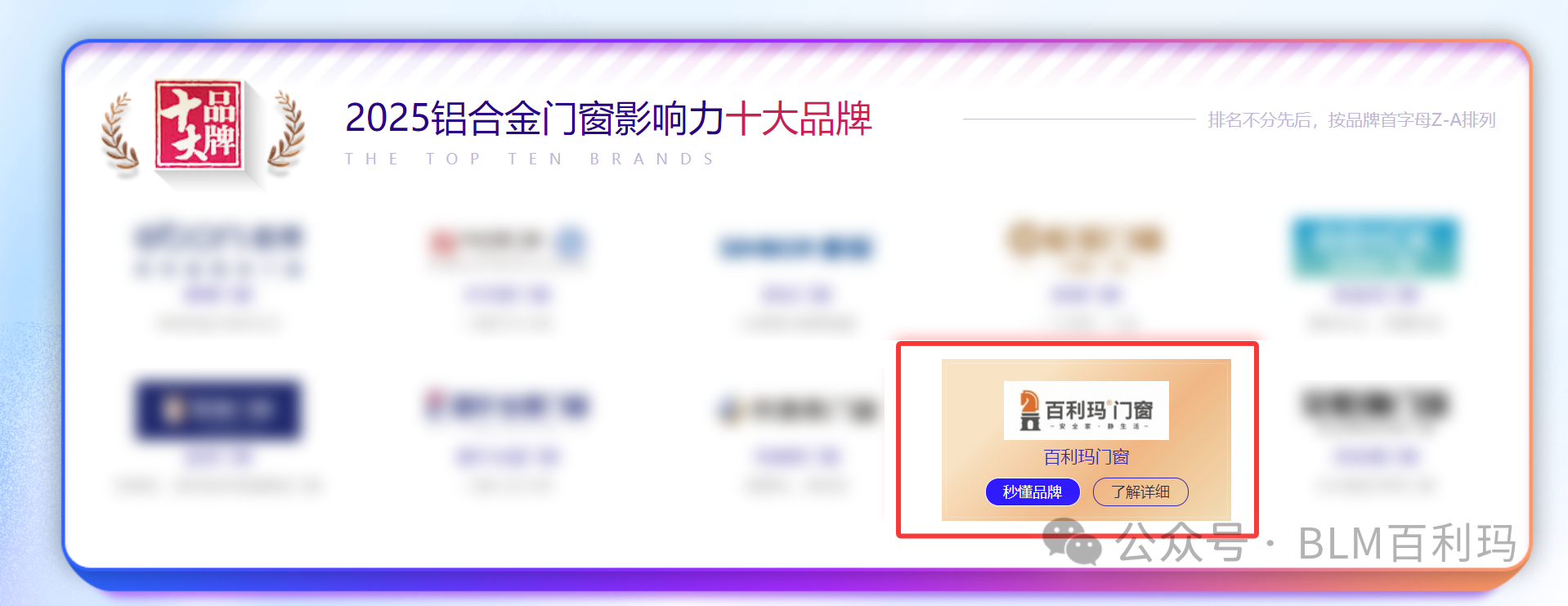Click the red 十大品牌 stamp badge

click(199, 124)
